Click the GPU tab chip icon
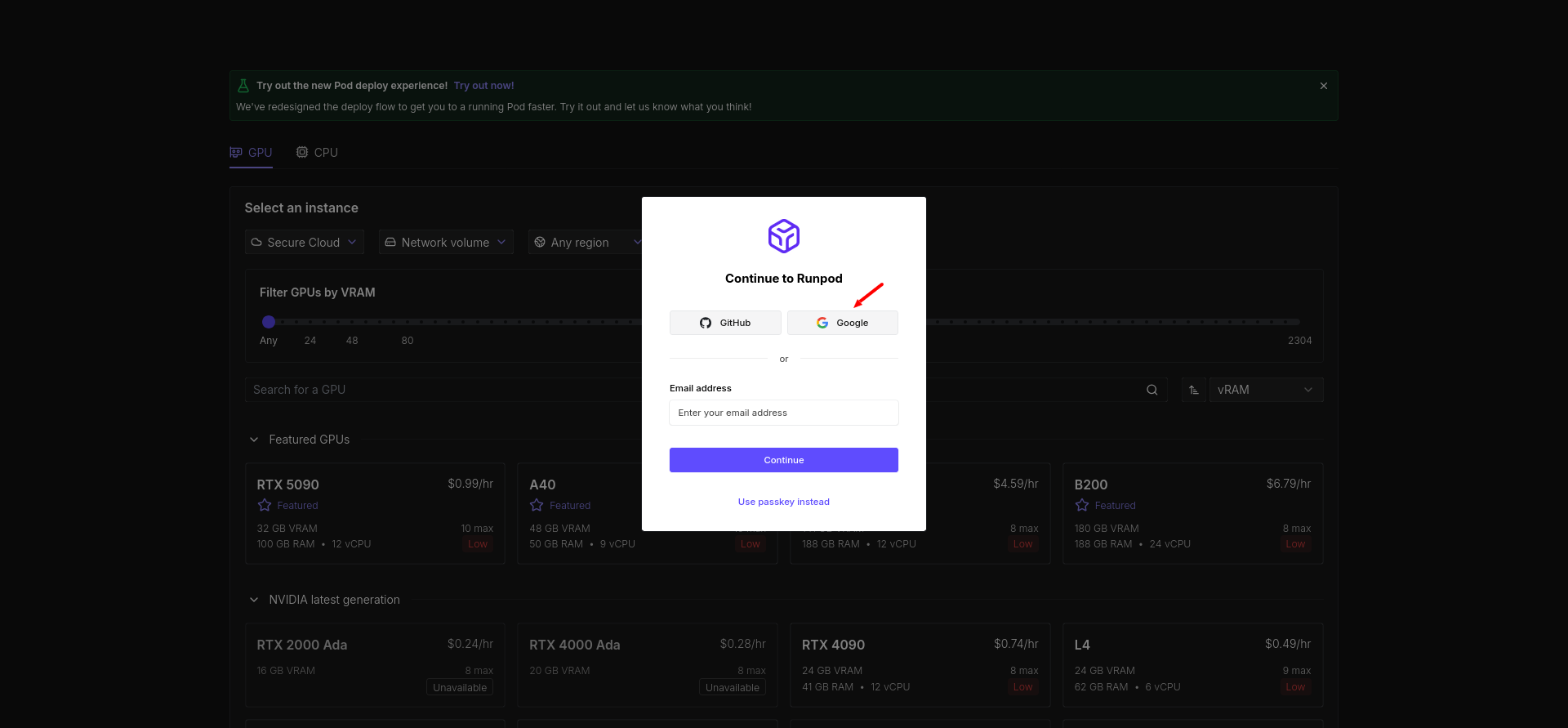The image size is (1568, 728). (x=236, y=153)
